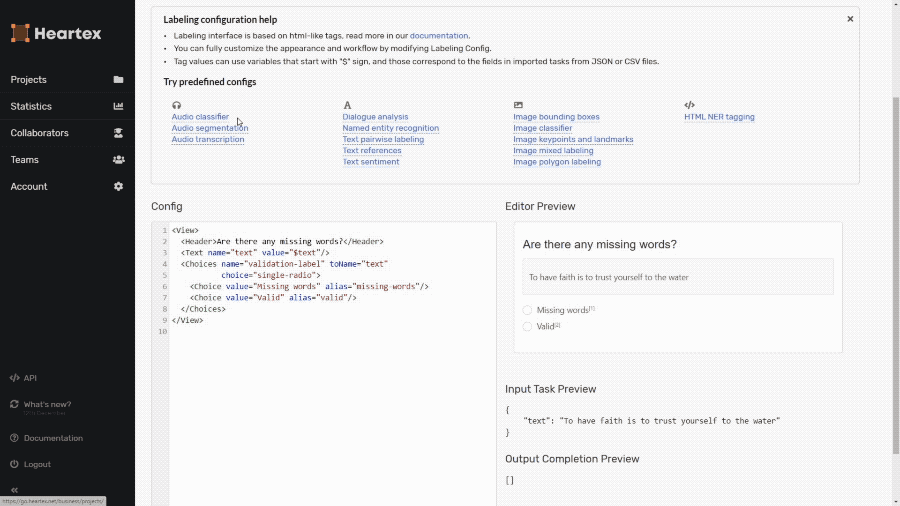Image resolution: width=900 pixels, height=506 pixels.
Task: Load the Named entity recognition config
Action: pyautogui.click(x=390, y=128)
